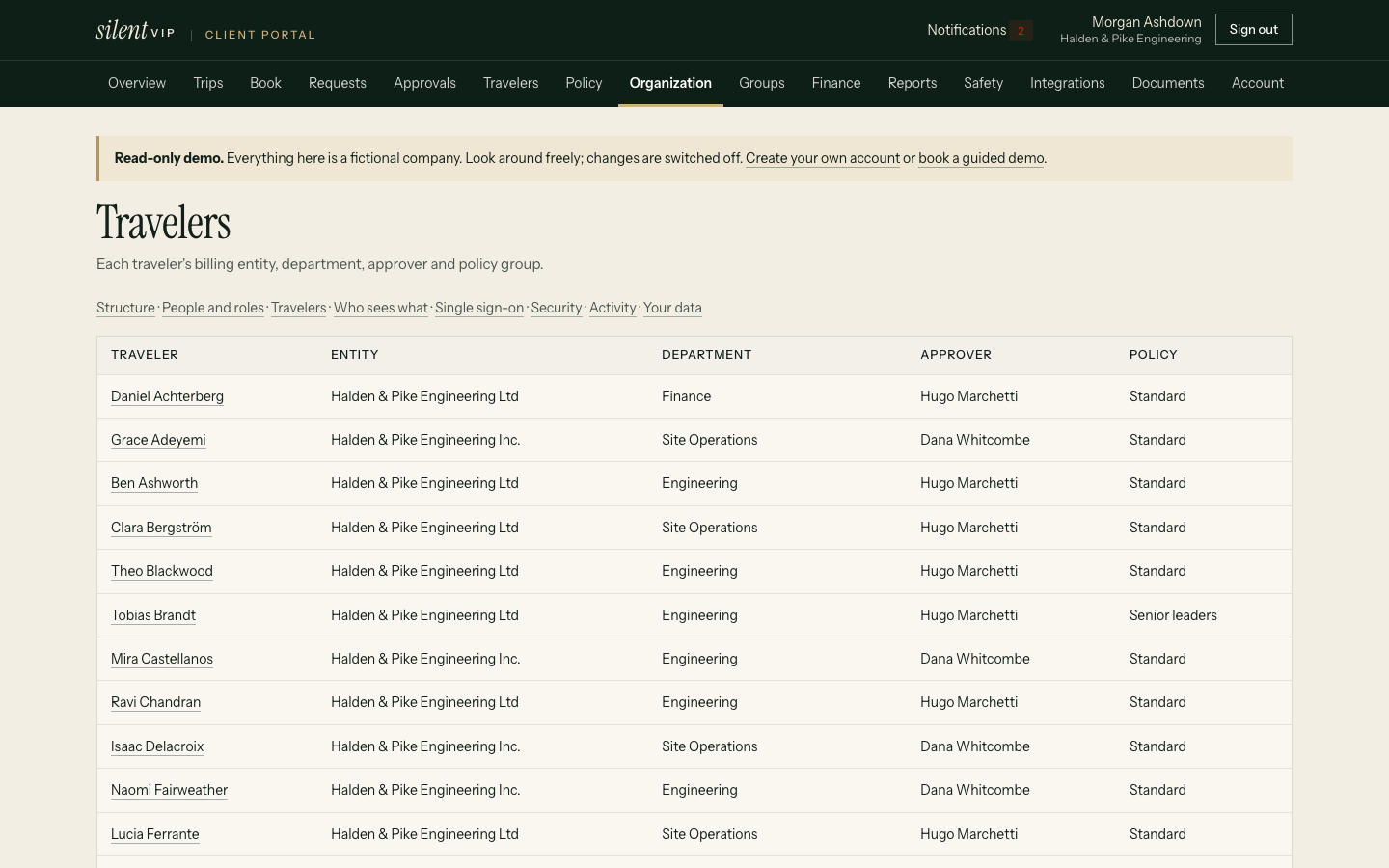The width and height of the screenshot is (1389, 868).
Task: Click the book a guided demo link
Action: pyautogui.click(x=981, y=158)
